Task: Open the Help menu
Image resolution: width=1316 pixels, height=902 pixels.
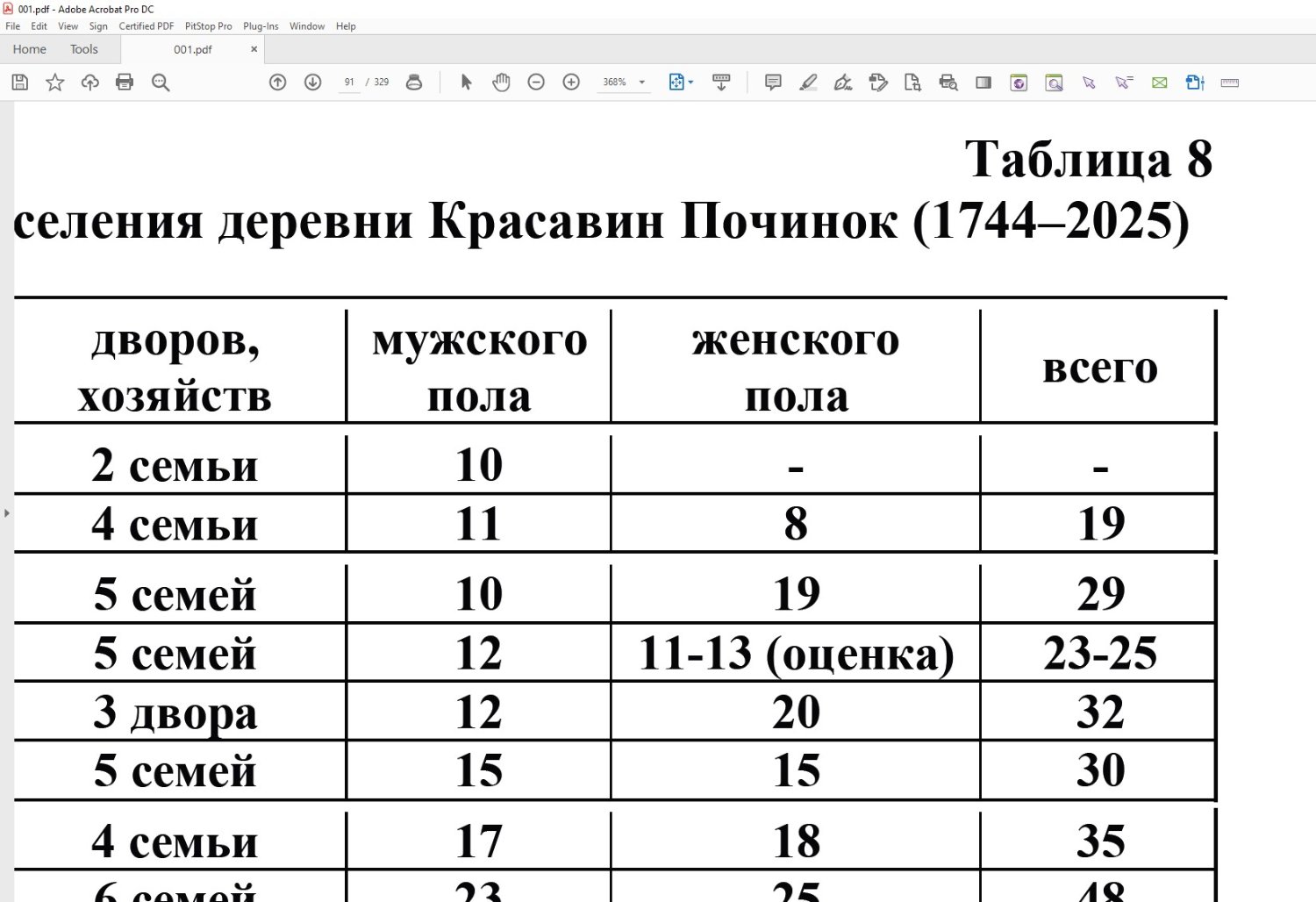Action: [346, 26]
